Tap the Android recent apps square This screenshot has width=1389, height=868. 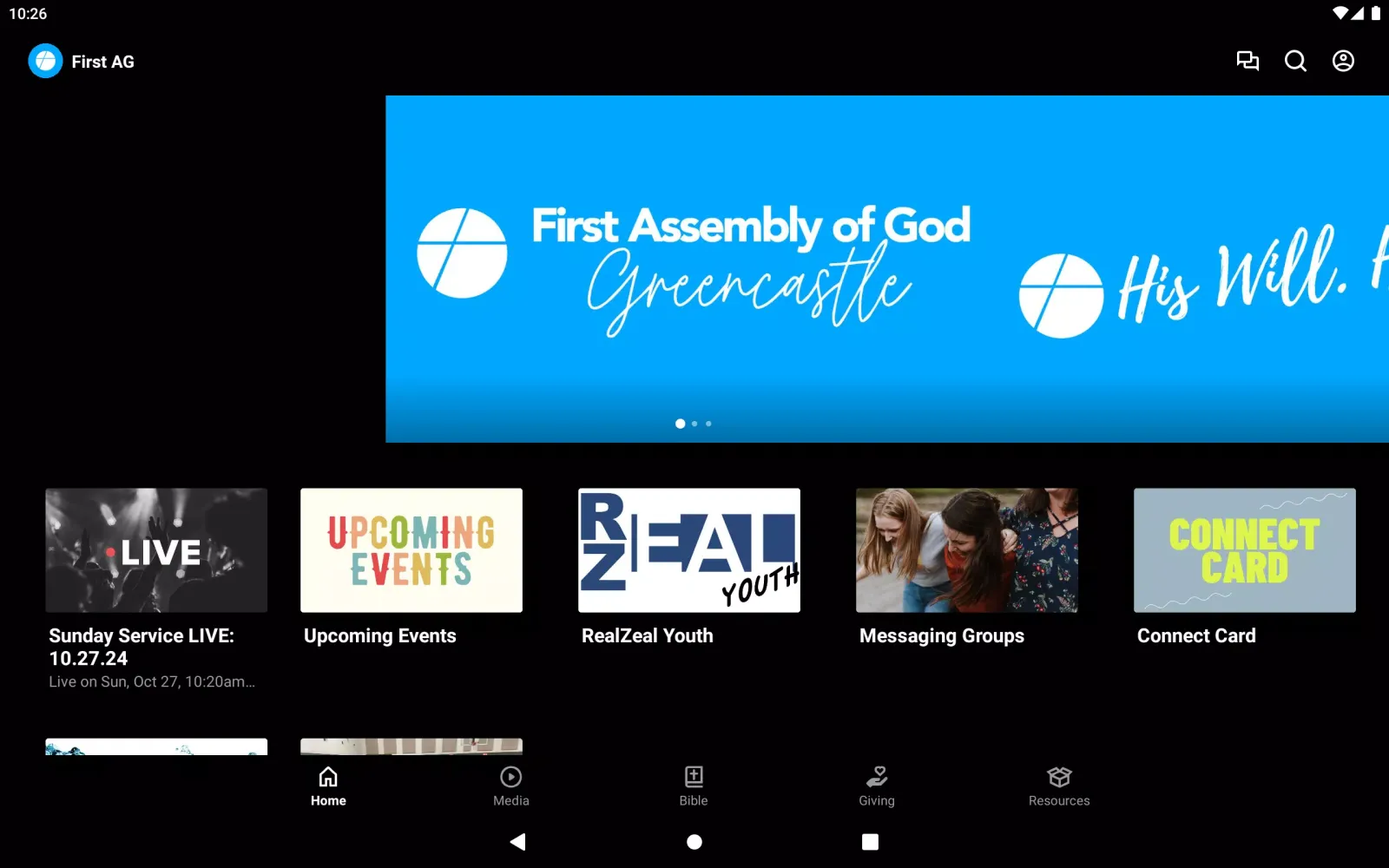click(870, 842)
